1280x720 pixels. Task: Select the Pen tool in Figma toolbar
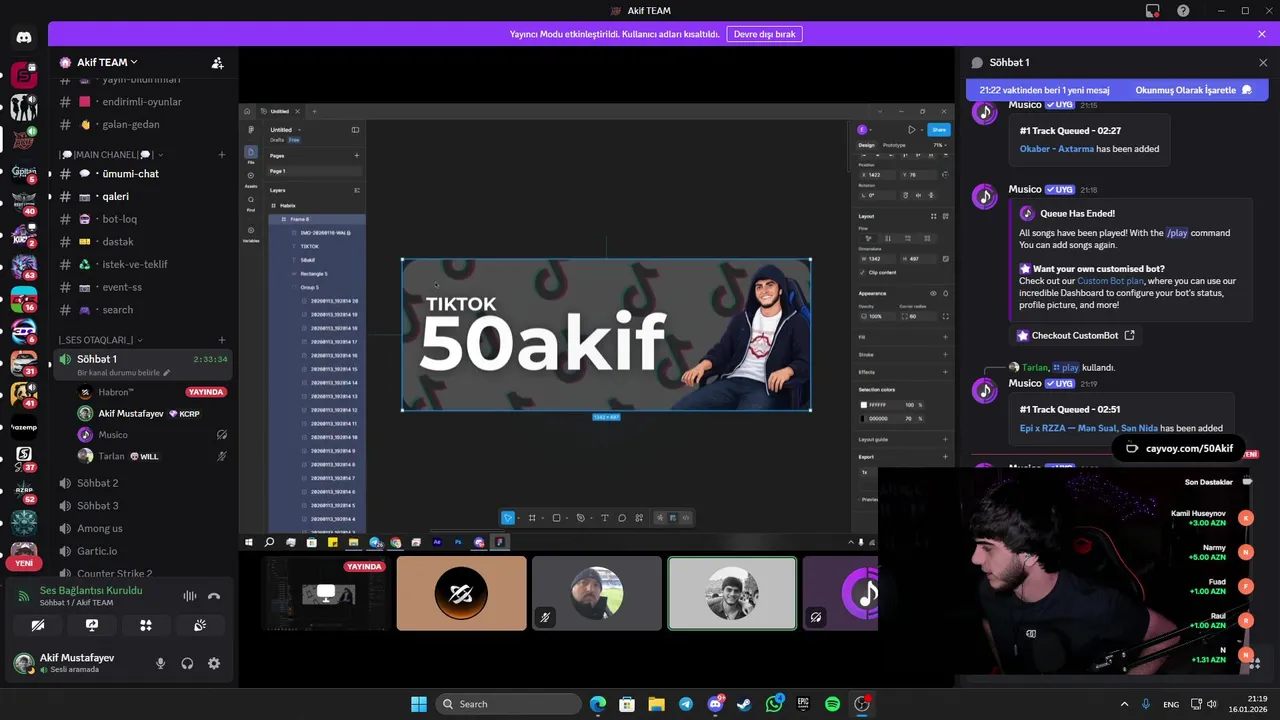tap(581, 518)
